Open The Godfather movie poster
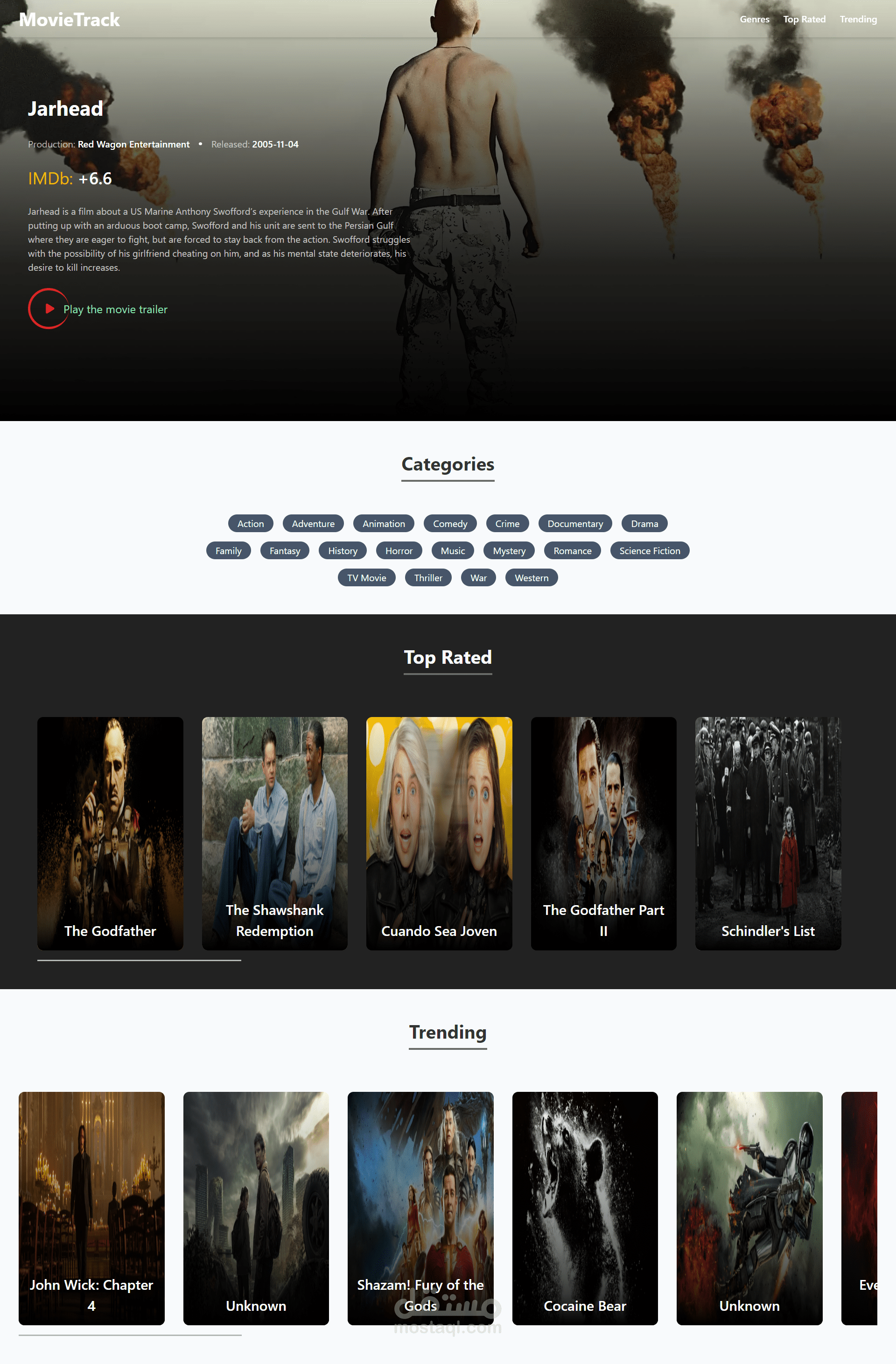 (x=110, y=833)
